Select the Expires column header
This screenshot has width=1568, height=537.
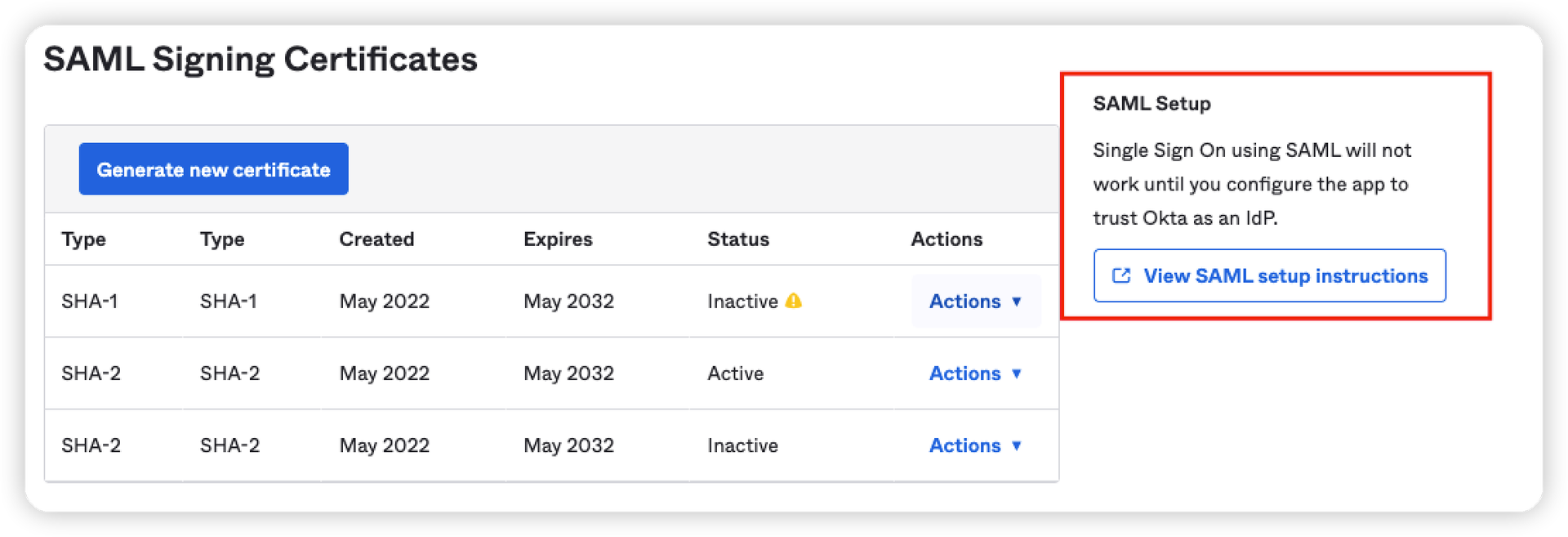(558, 239)
